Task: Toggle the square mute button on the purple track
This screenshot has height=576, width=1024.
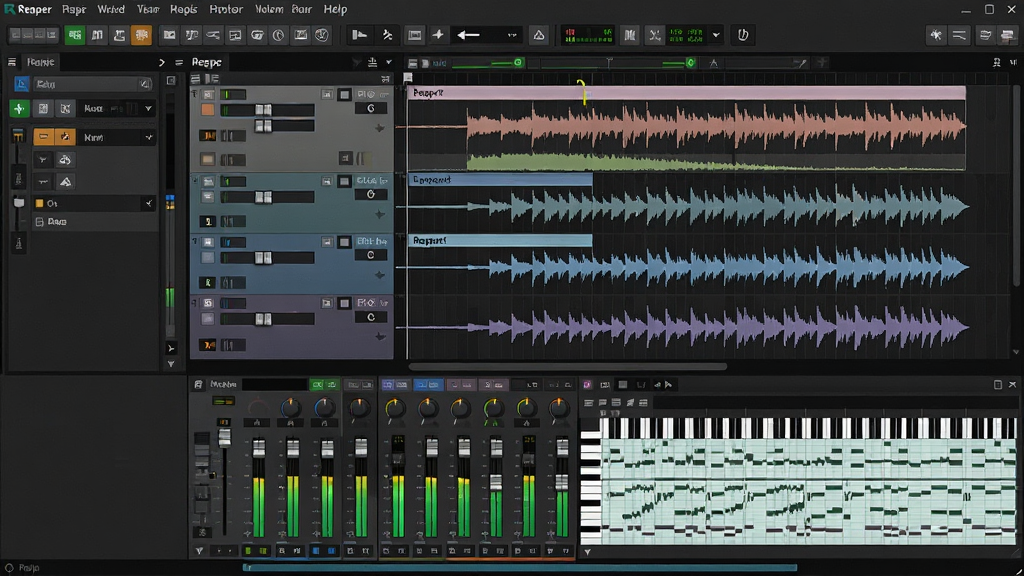Action: [344, 303]
